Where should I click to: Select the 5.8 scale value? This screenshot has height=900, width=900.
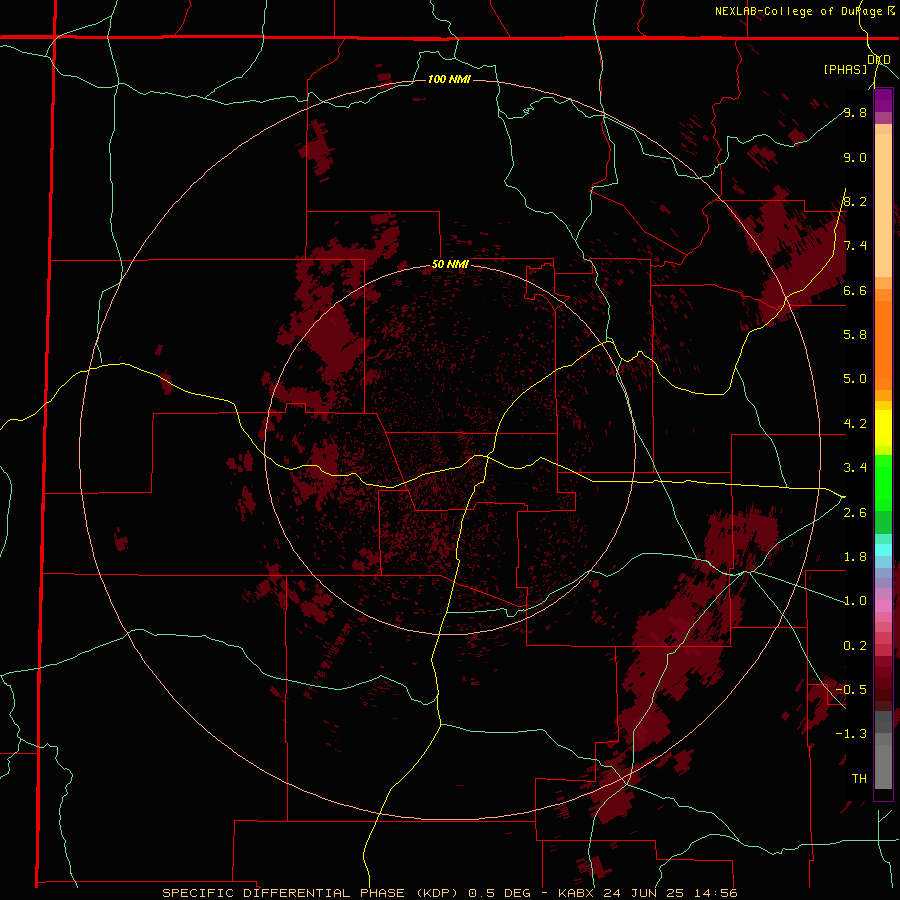[855, 335]
